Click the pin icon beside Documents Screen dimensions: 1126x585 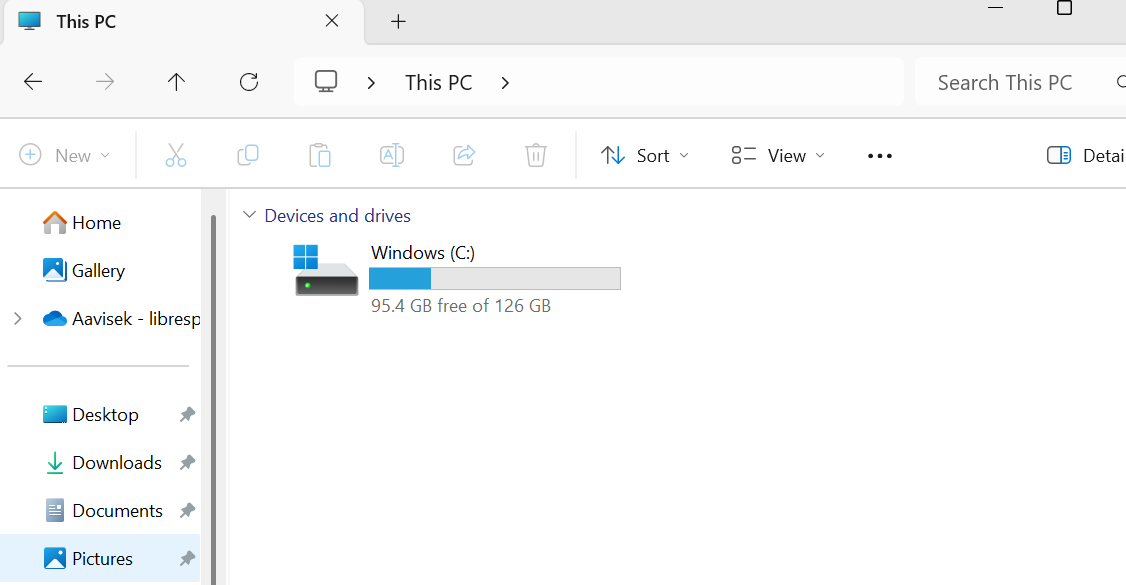[187, 510]
